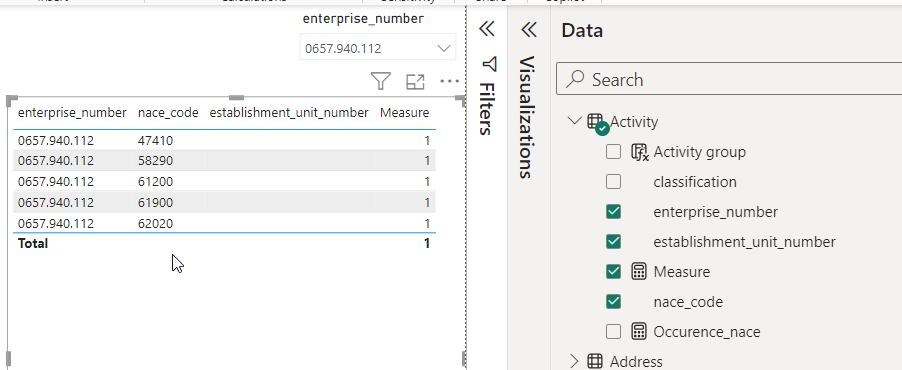Viewport: 902px width, 370px height.
Task: Uncheck the establishment_unit_number field checkbox
Action: pos(614,242)
